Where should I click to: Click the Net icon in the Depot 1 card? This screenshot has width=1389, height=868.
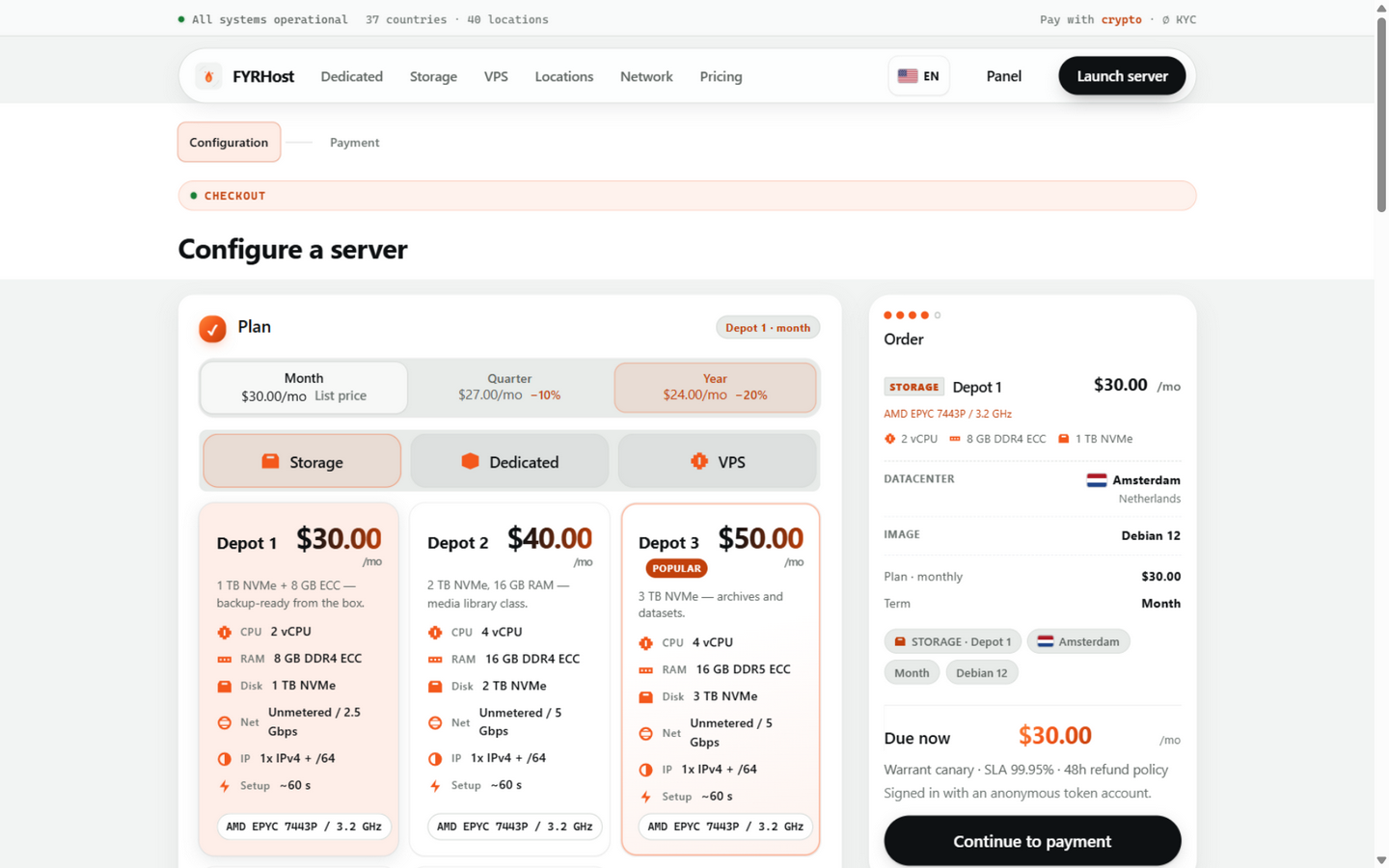coord(225,722)
